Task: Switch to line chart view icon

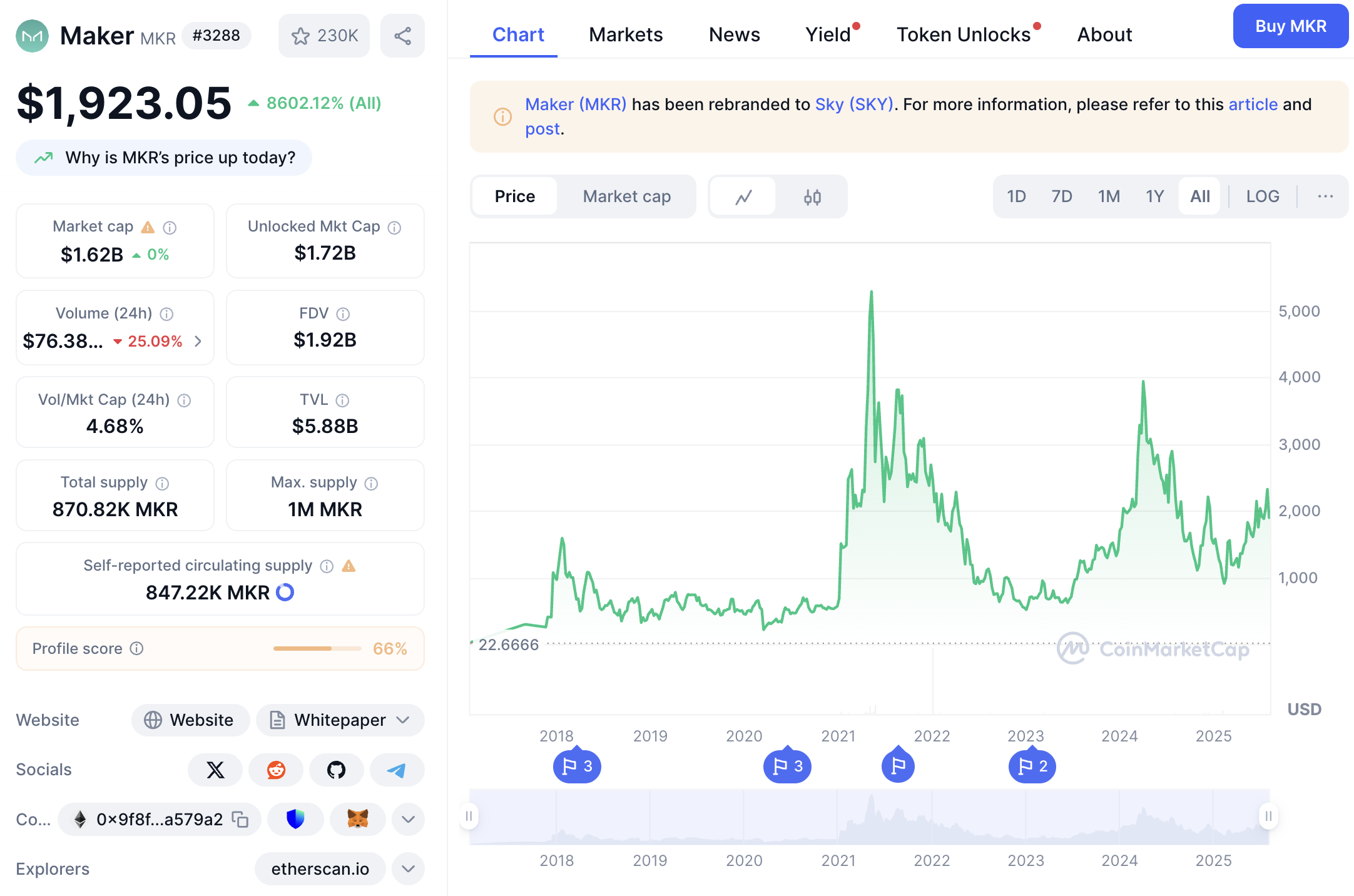Action: coord(743,197)
